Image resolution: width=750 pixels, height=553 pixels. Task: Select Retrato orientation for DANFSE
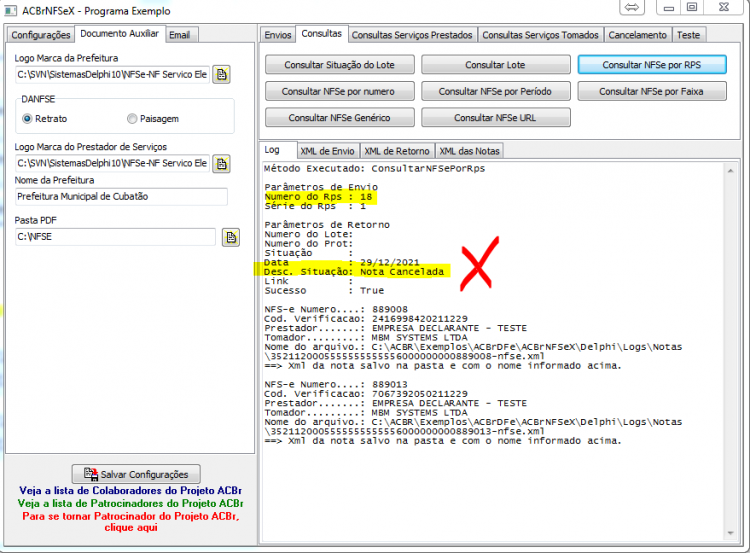27,119
